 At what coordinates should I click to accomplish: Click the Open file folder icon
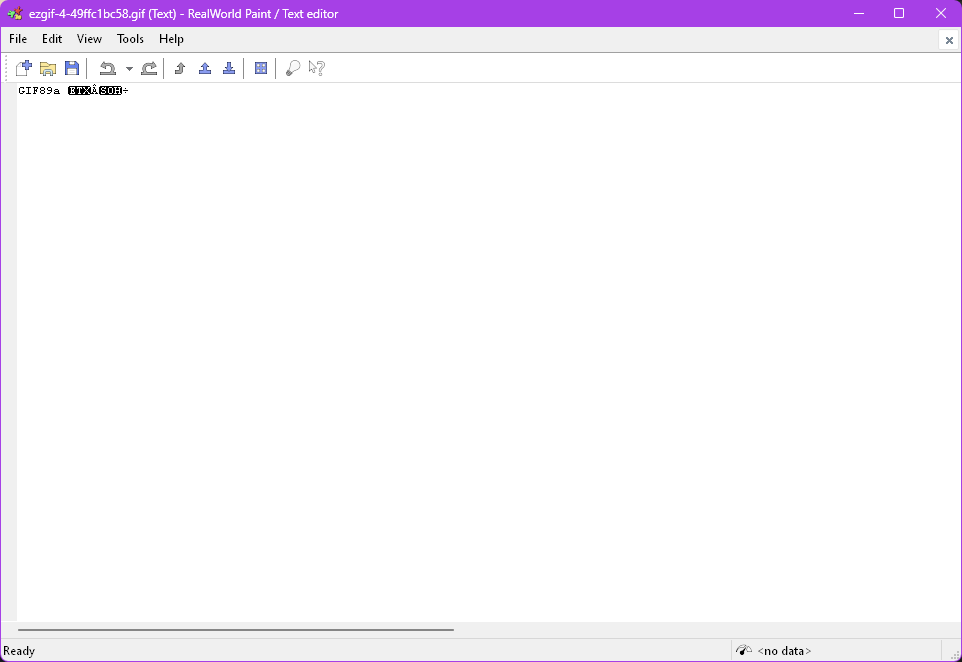[48, 68]
